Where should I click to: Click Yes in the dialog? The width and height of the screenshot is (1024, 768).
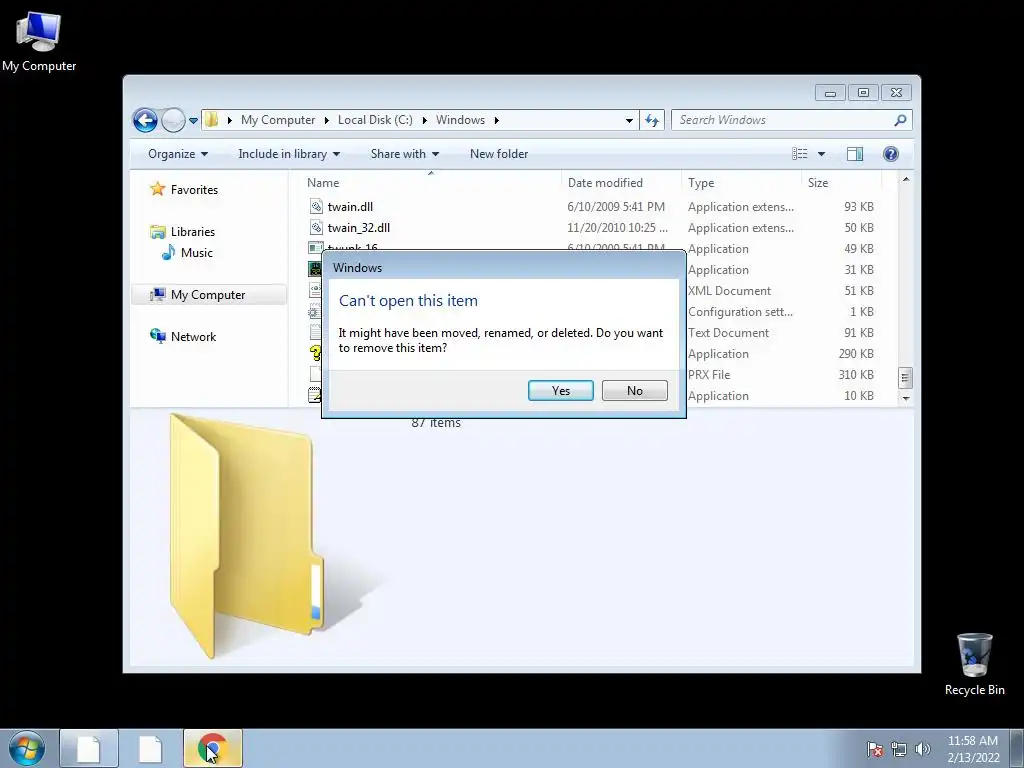tap(560, 391)
